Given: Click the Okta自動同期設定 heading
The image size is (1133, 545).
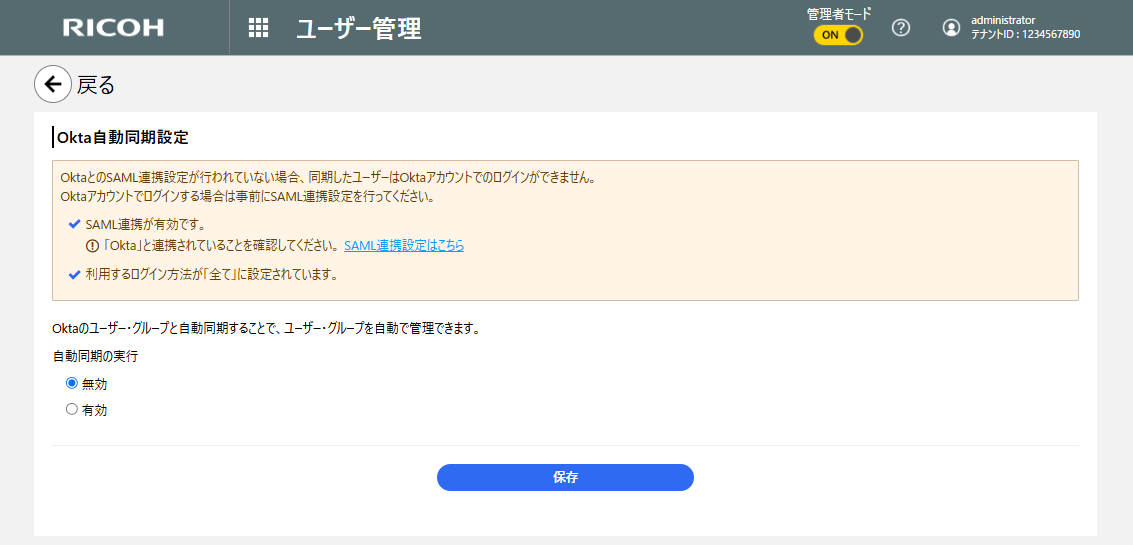Looking at the screenshot, I should click(123, 137).
